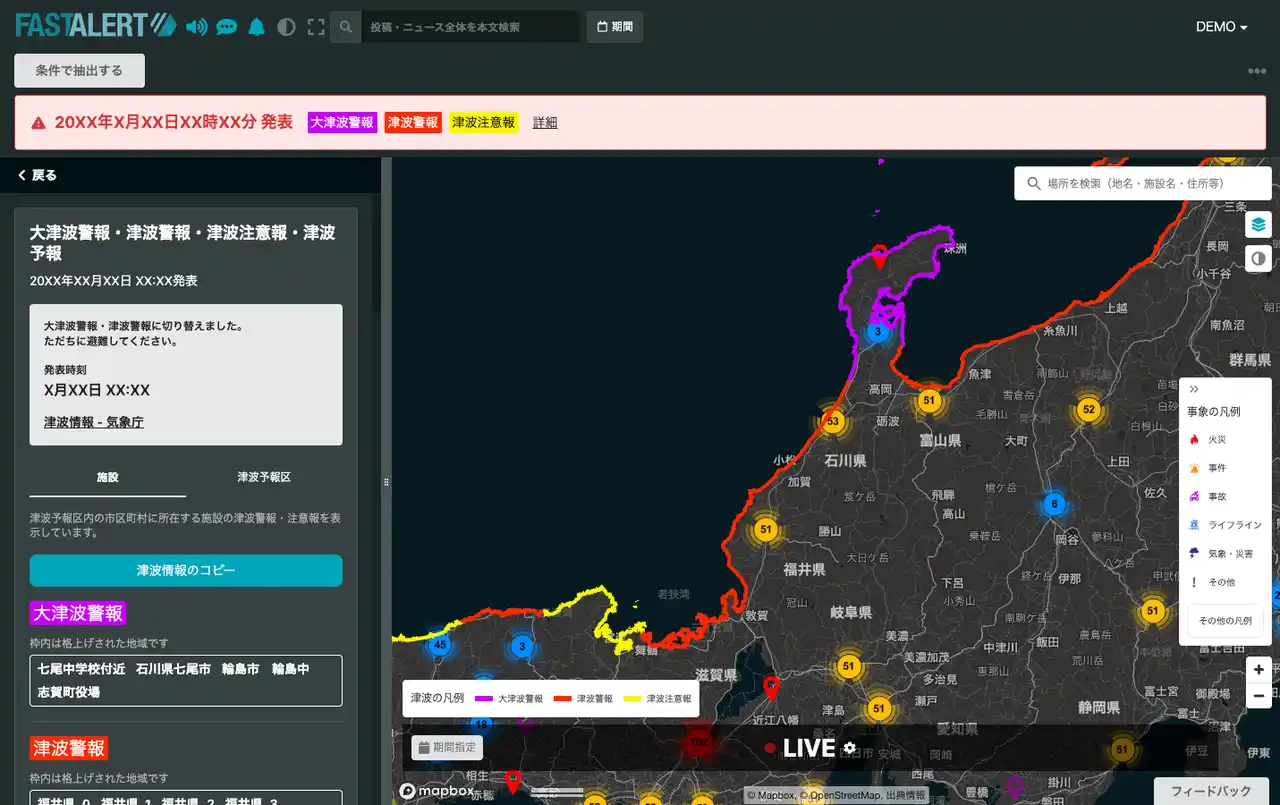Image resolution: width=1280 pixels, height=805 pixels.
Task: Click the 条件で抽出する button
Action: click(79, 71)
